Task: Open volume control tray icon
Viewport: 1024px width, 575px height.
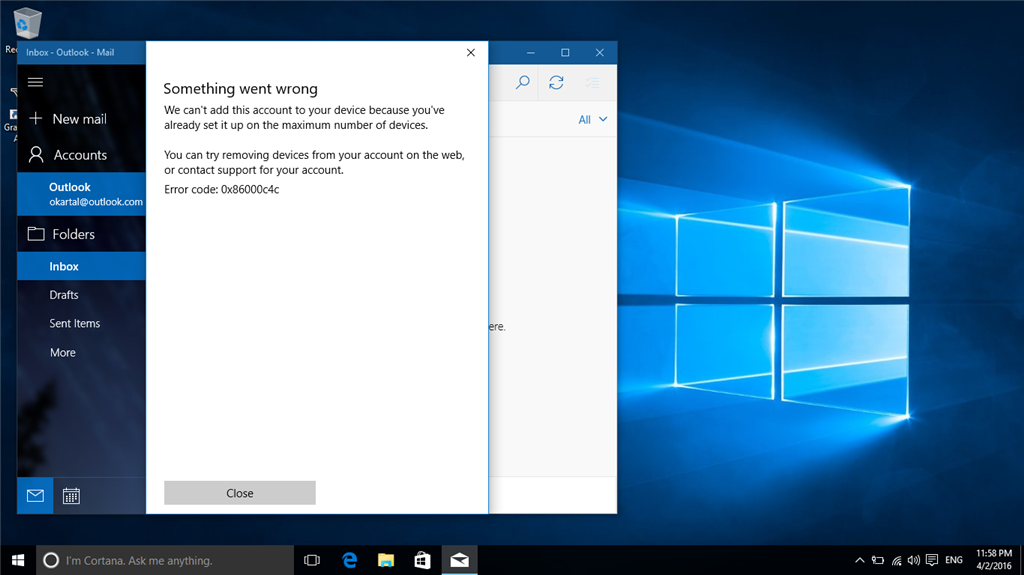Action: tap(914, 560)
